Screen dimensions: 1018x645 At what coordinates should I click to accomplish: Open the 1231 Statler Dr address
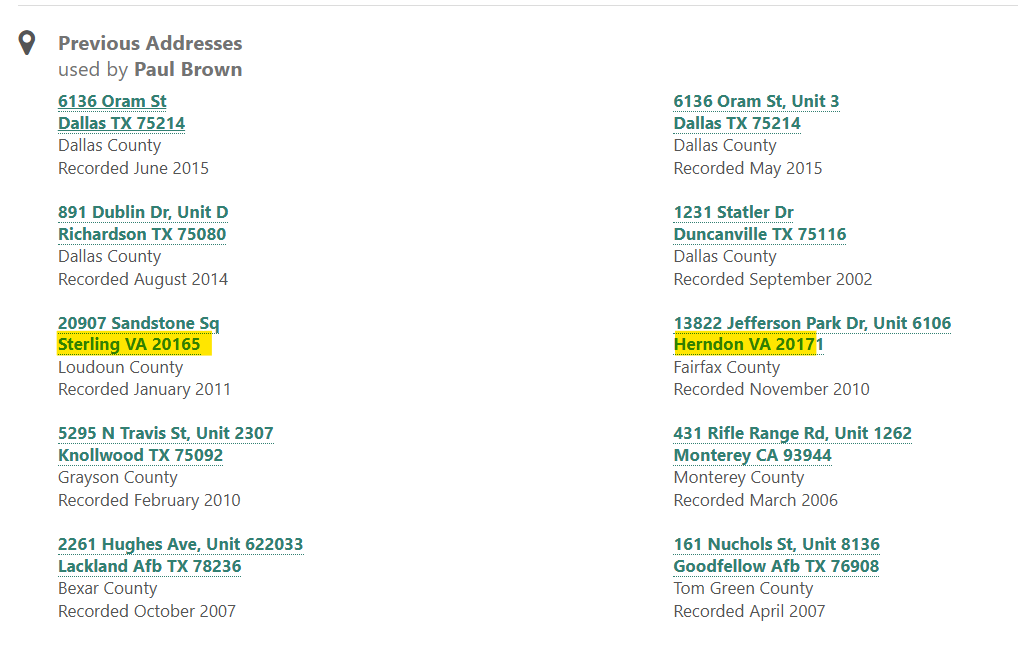point(733,212)
